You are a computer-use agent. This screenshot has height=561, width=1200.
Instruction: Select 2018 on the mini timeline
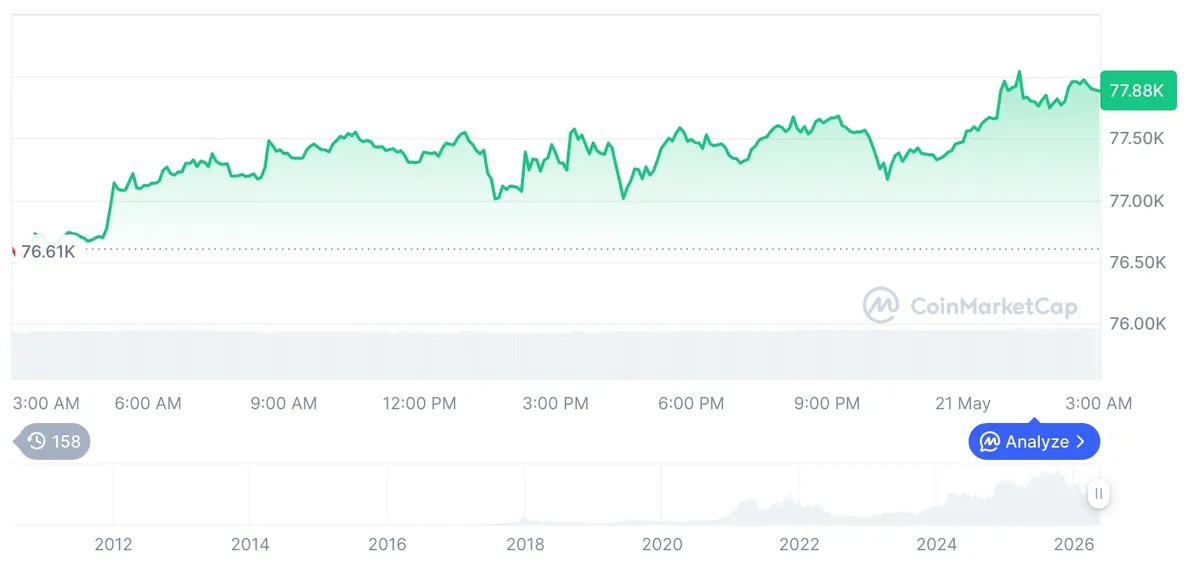tap(525, 544)
